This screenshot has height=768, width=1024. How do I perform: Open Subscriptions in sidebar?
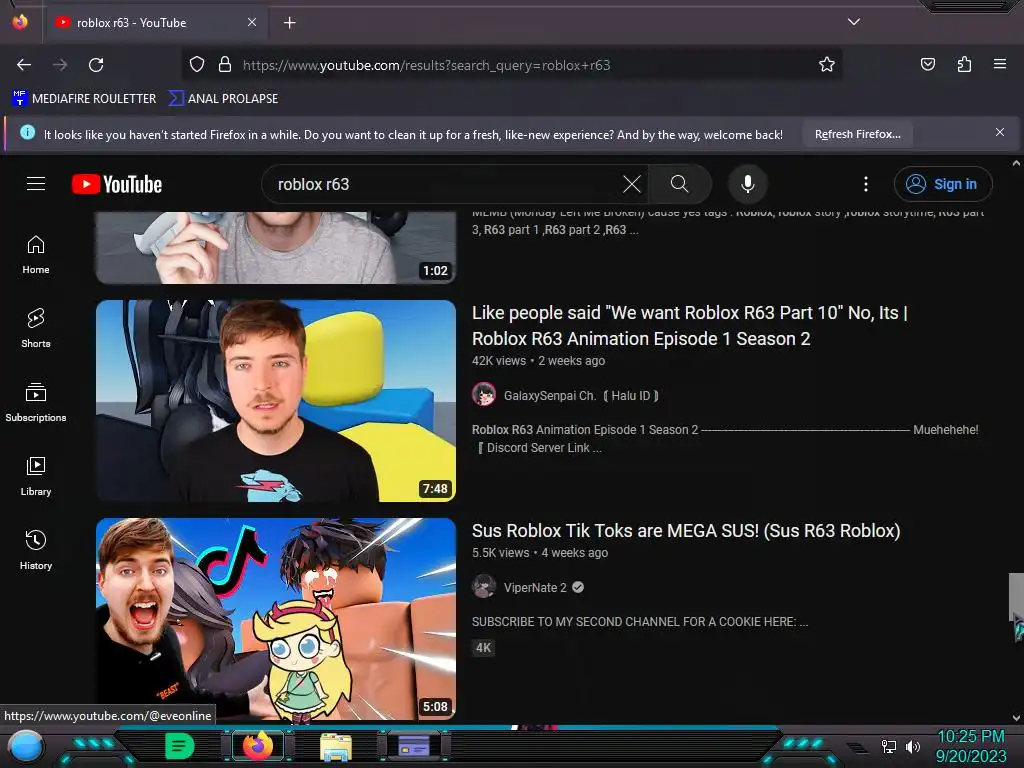(36, 402)
